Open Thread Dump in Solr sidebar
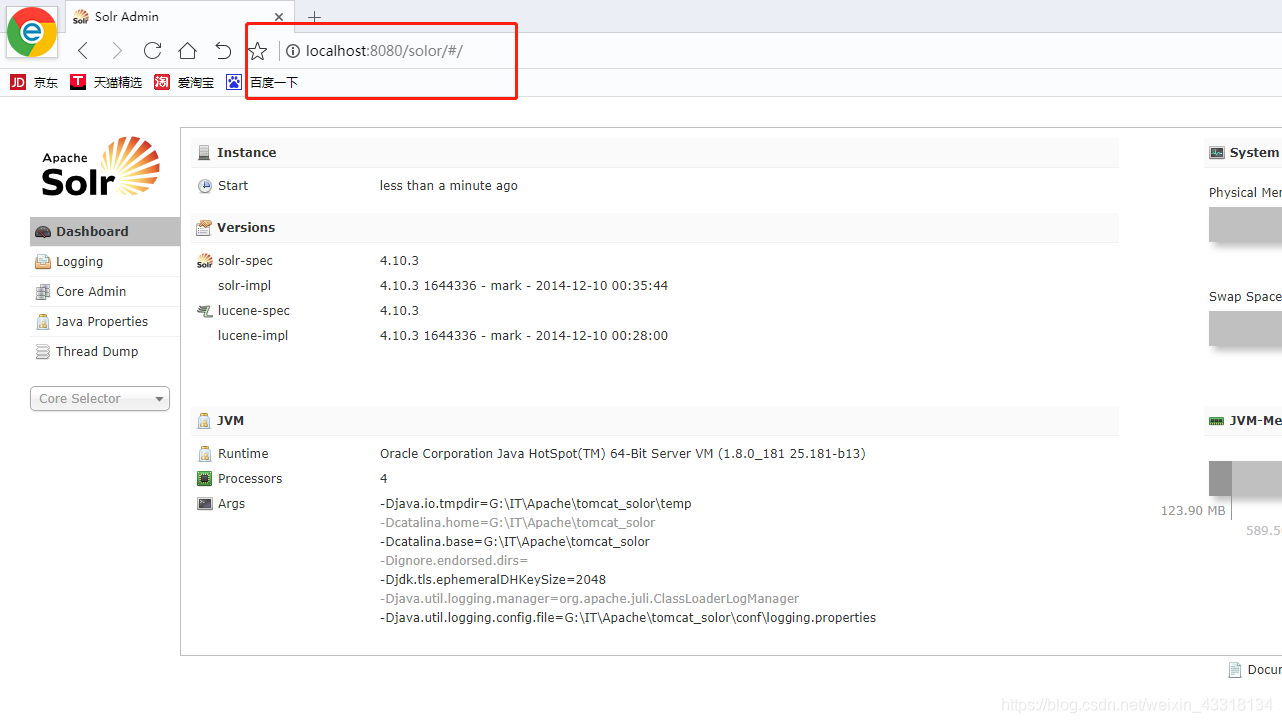Screen dimensions: 1282x723 pyautogui.click(x=104, y=351)
